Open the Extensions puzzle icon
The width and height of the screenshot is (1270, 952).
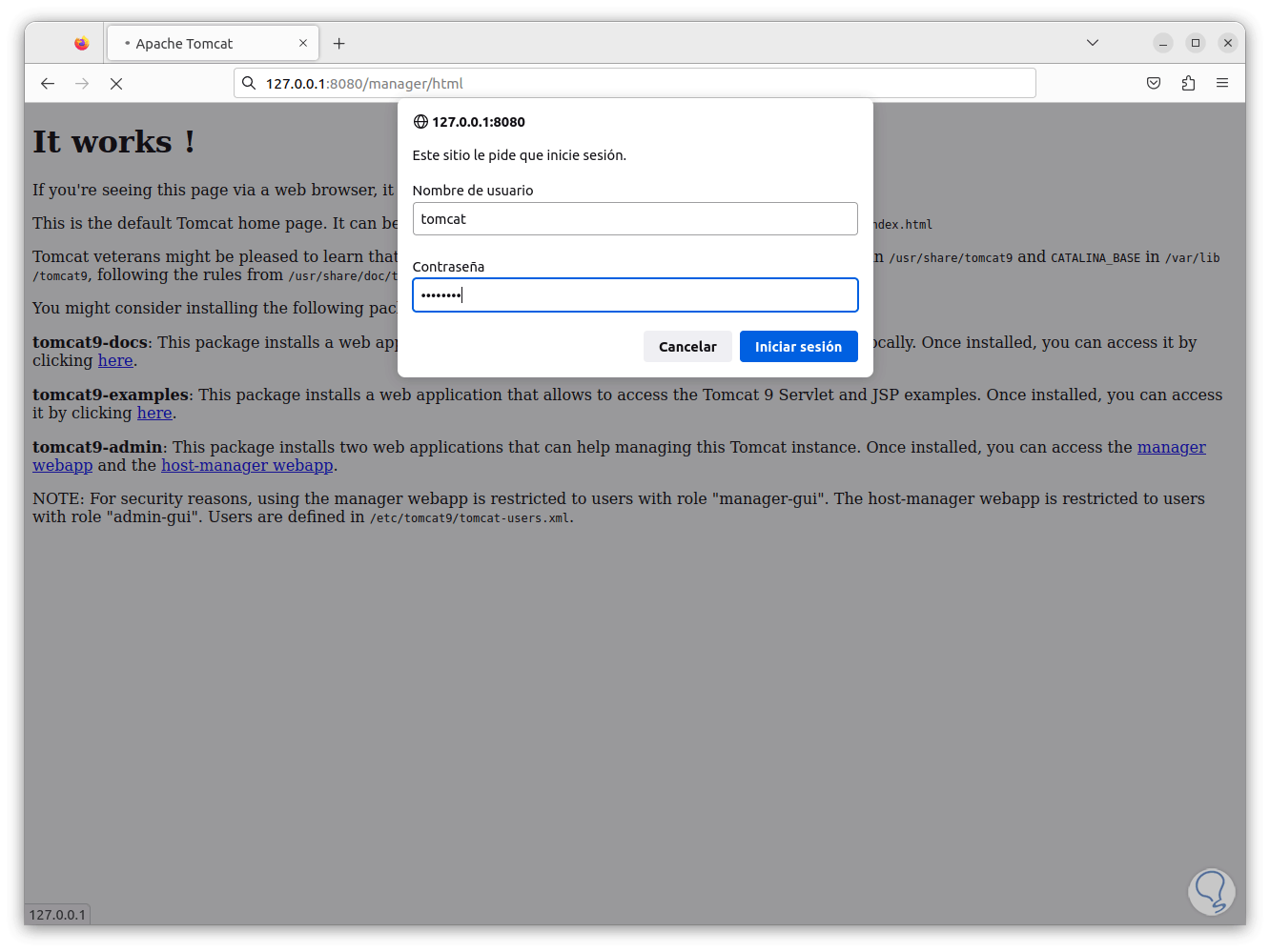(x=1188, y=84)
